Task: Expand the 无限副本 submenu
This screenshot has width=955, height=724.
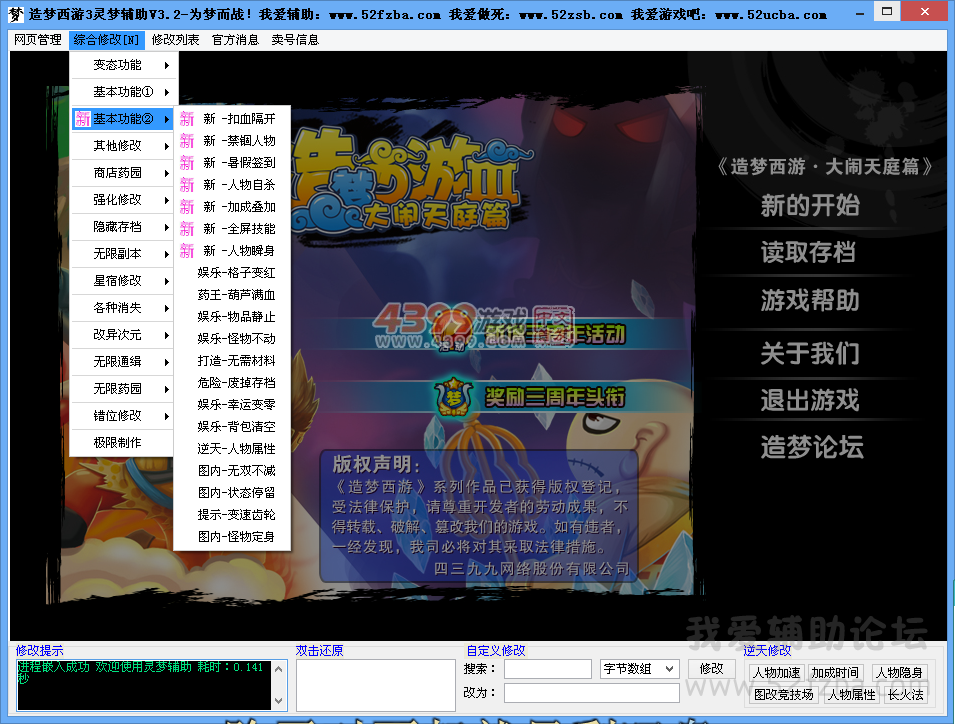Action: coord(124,254)
